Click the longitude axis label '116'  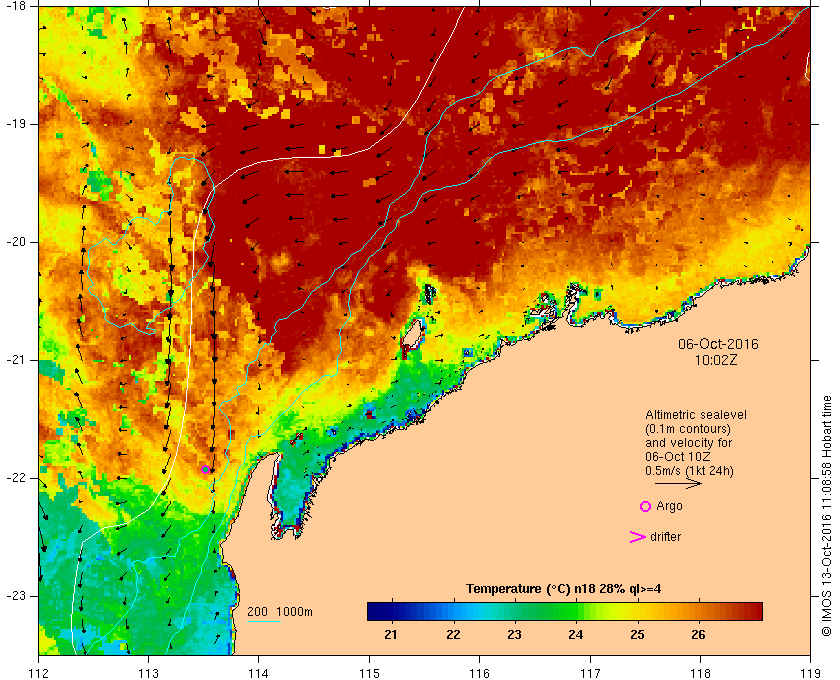479,673
